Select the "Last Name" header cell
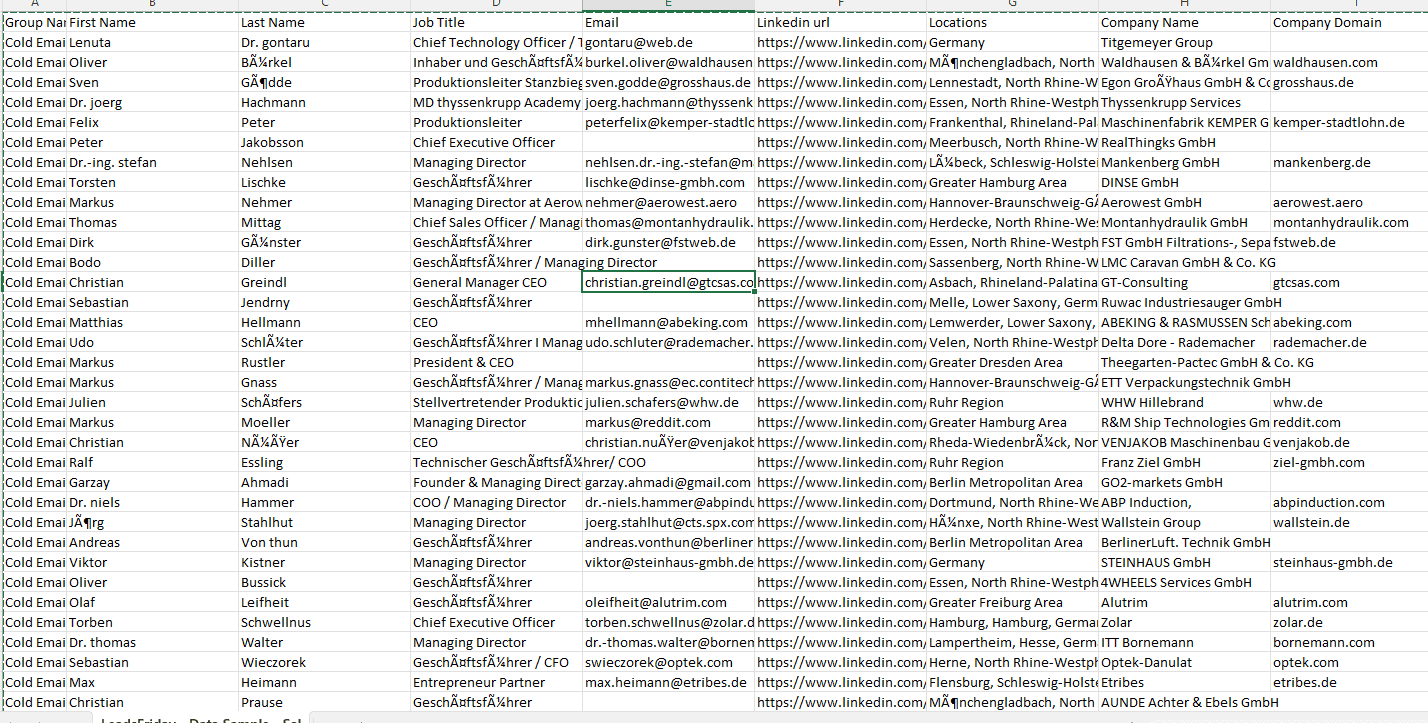This screenshot has width=1428, height=723. point(324,22)
